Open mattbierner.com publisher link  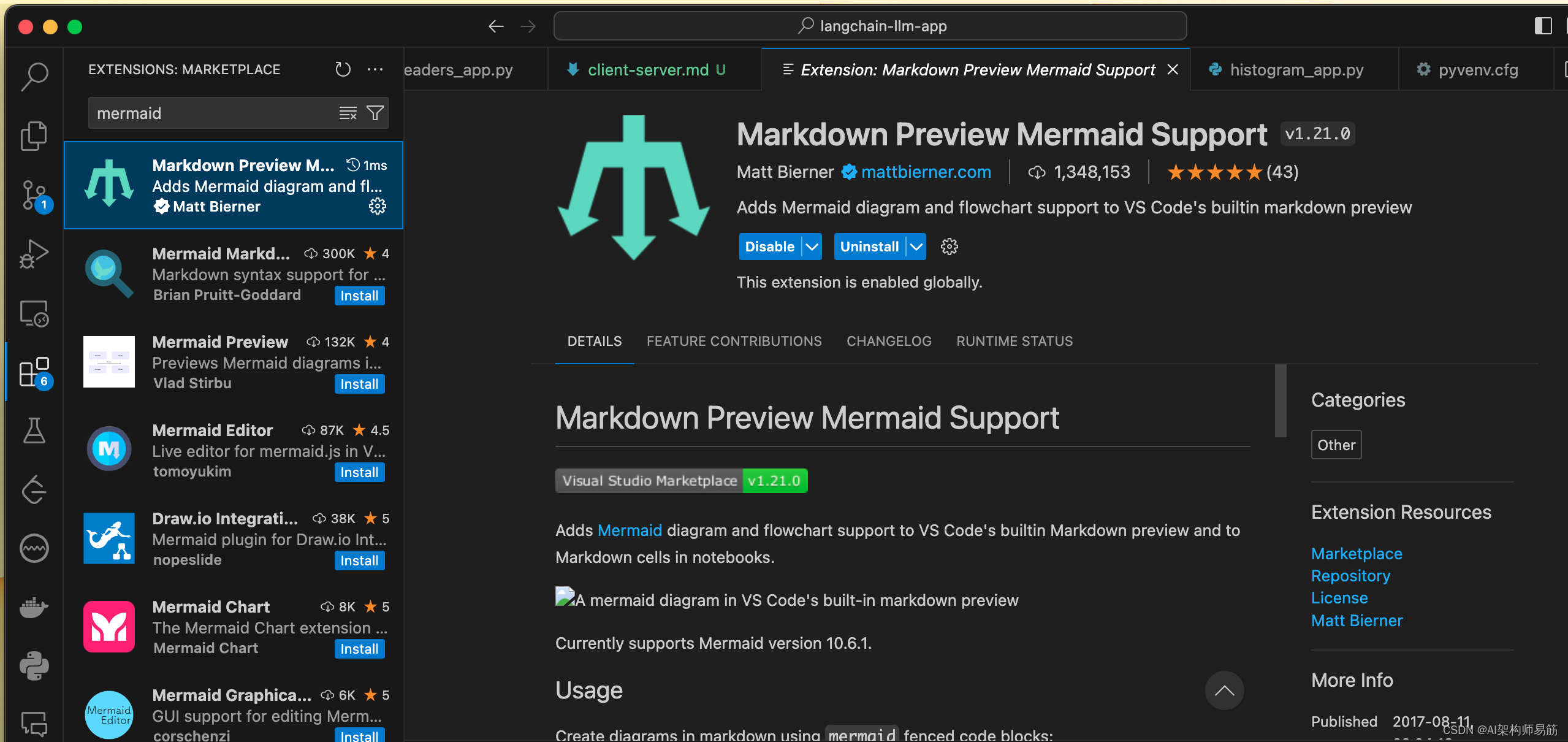[x=926, y=172]
